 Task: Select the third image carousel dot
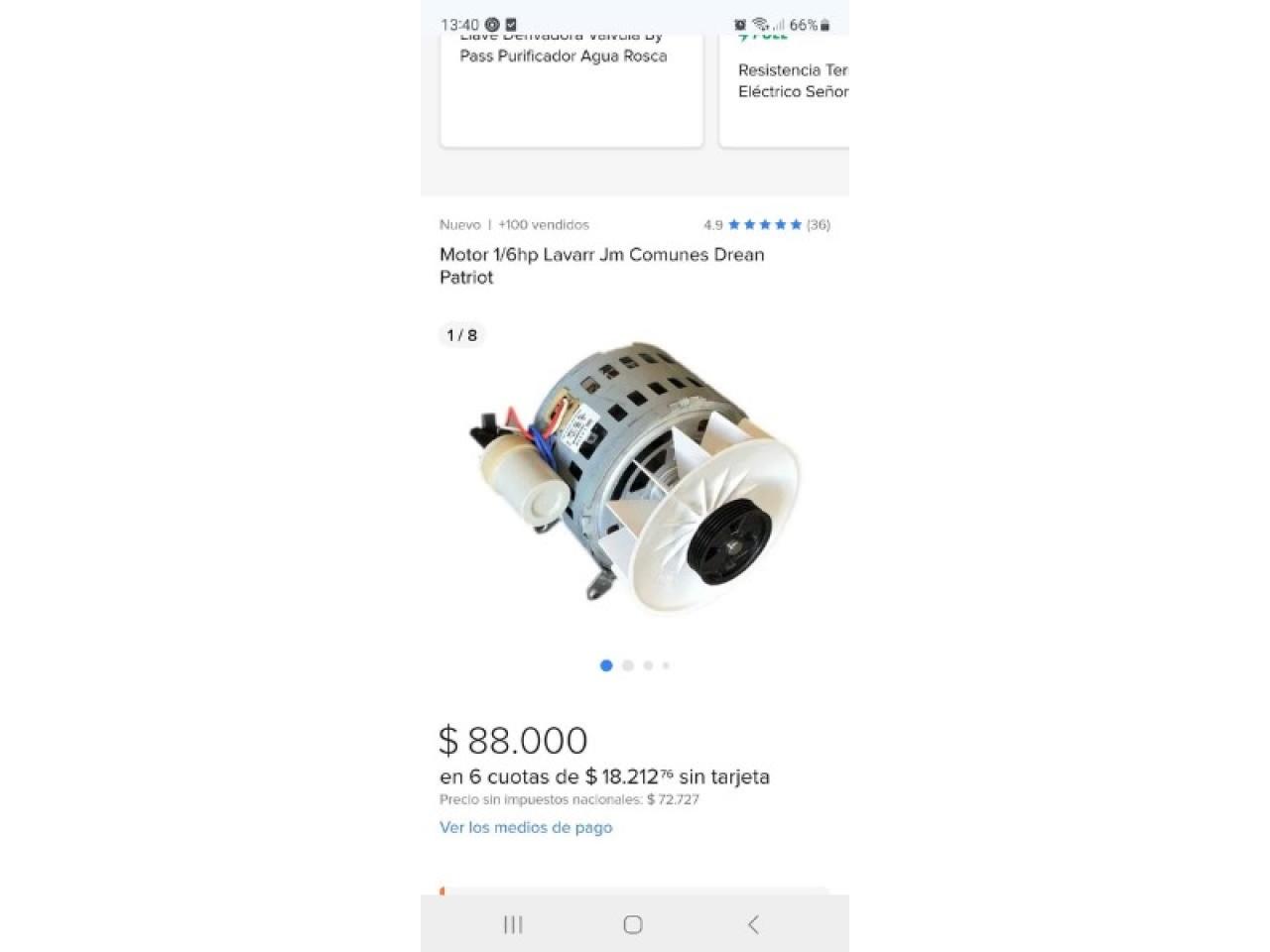(x=648, y=665)
